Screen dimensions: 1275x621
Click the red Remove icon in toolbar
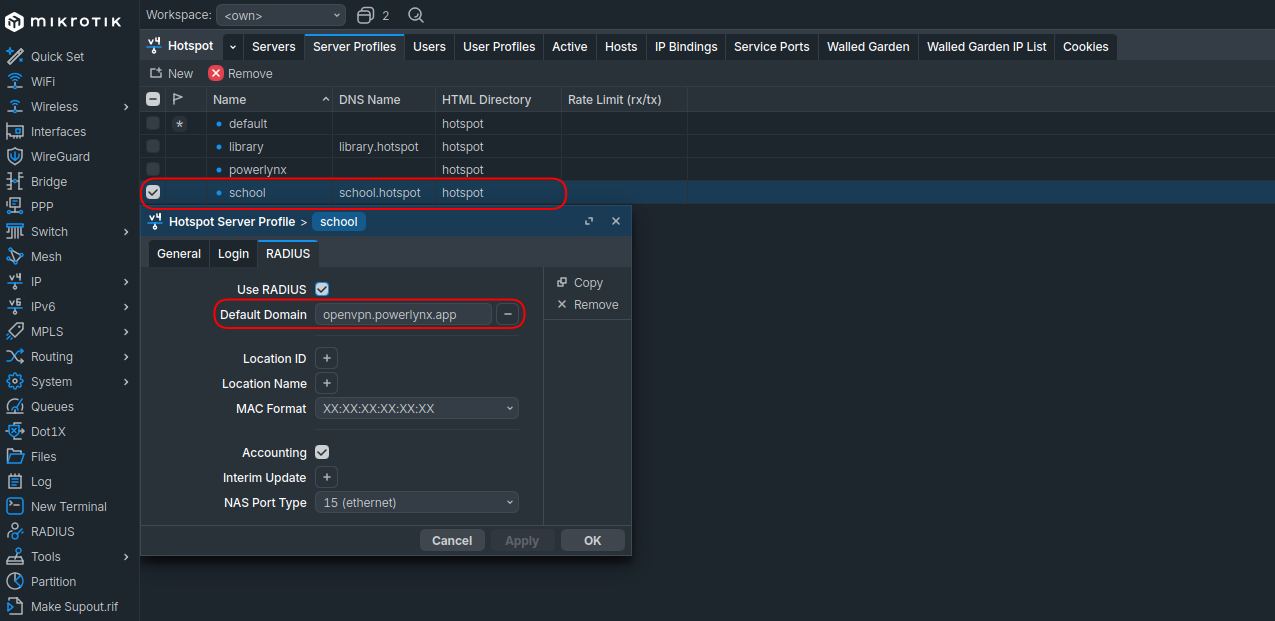point(216,73)
